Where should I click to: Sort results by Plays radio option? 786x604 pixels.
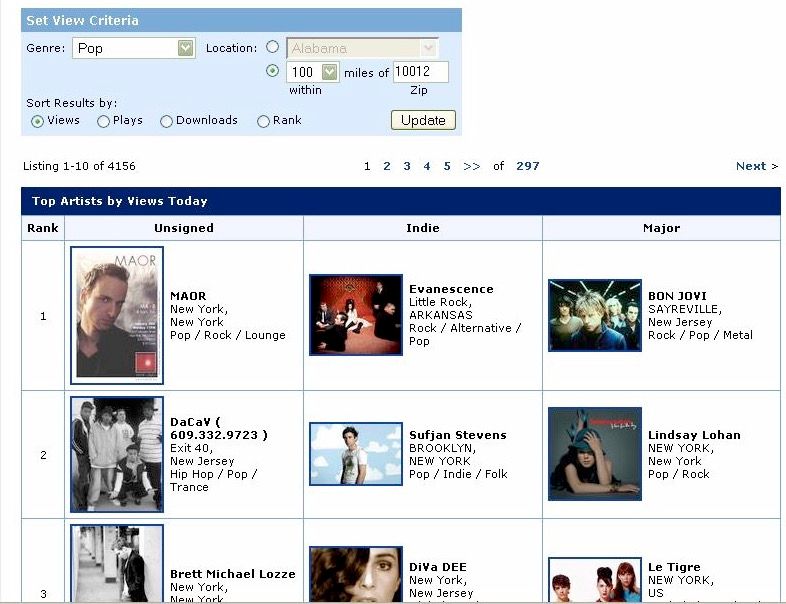click(x=104, y=121)
